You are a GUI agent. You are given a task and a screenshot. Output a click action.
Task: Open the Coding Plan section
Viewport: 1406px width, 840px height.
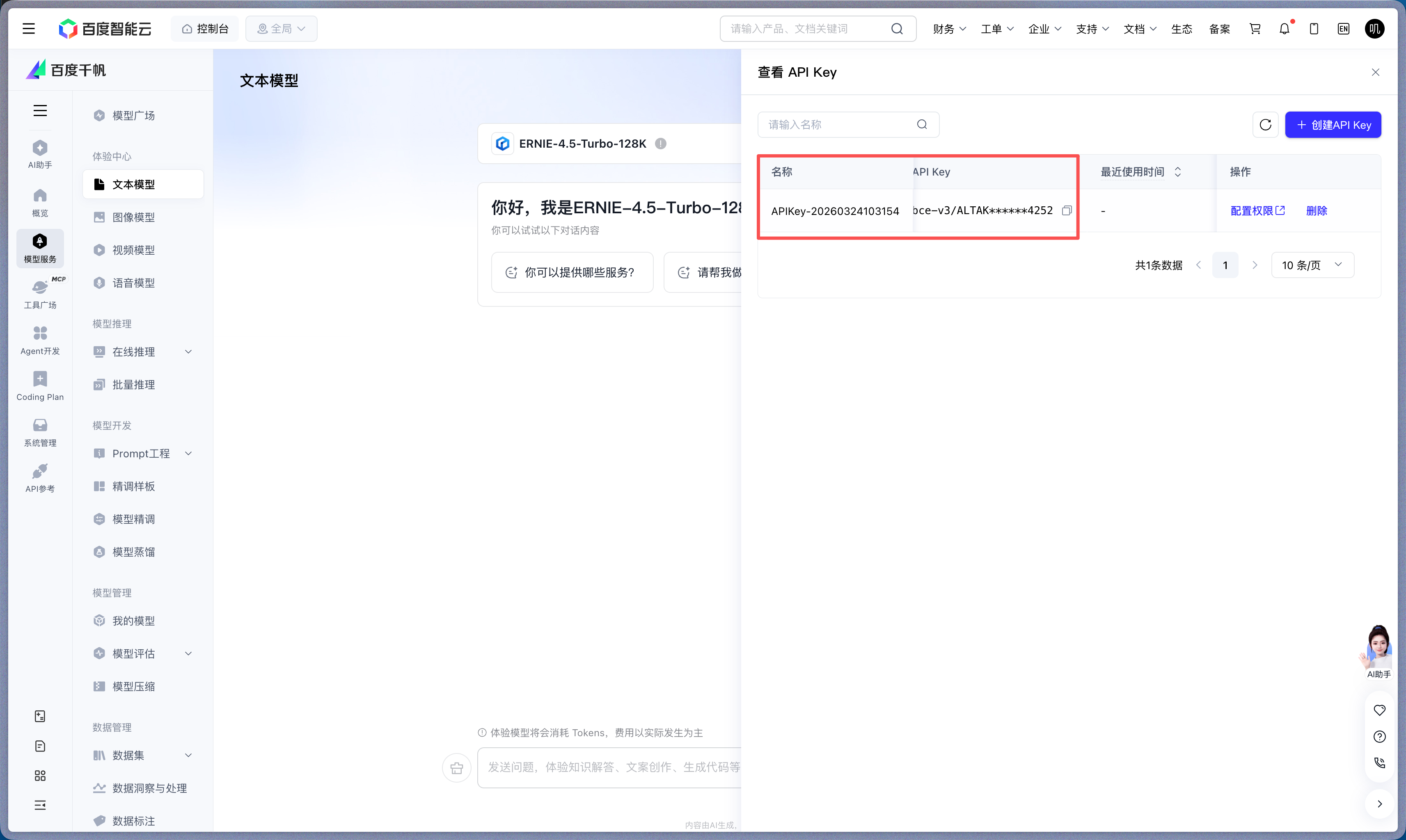[40, 385]
